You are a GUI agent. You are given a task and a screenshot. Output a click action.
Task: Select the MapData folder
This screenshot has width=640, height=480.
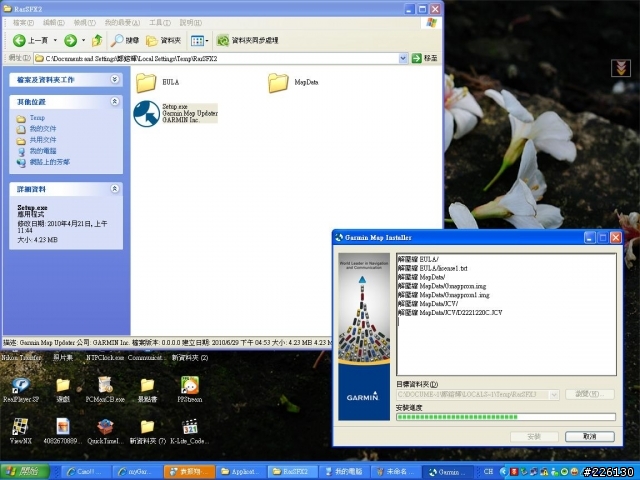(293, 82)
